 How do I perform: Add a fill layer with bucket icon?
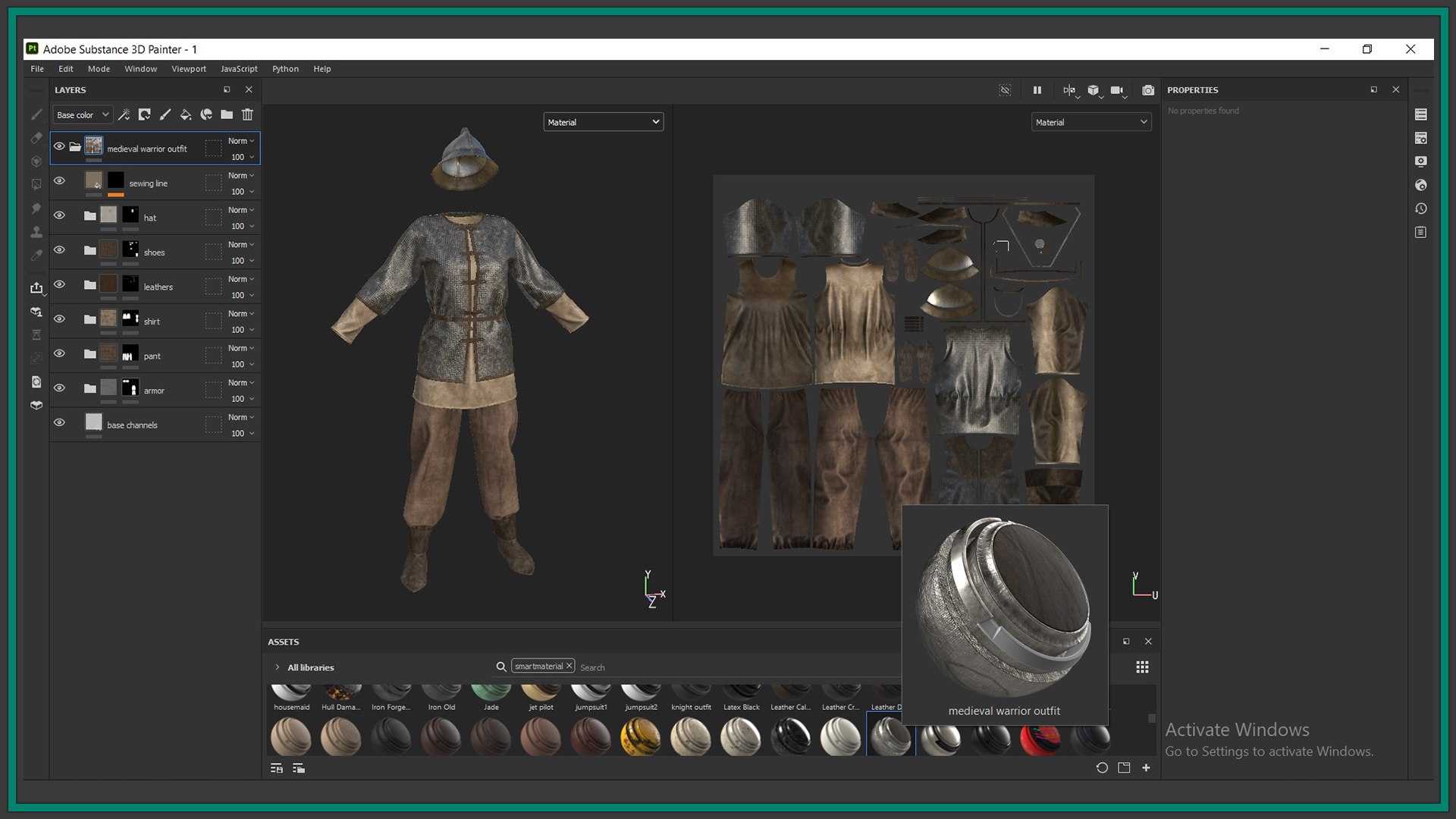(185, 115)
